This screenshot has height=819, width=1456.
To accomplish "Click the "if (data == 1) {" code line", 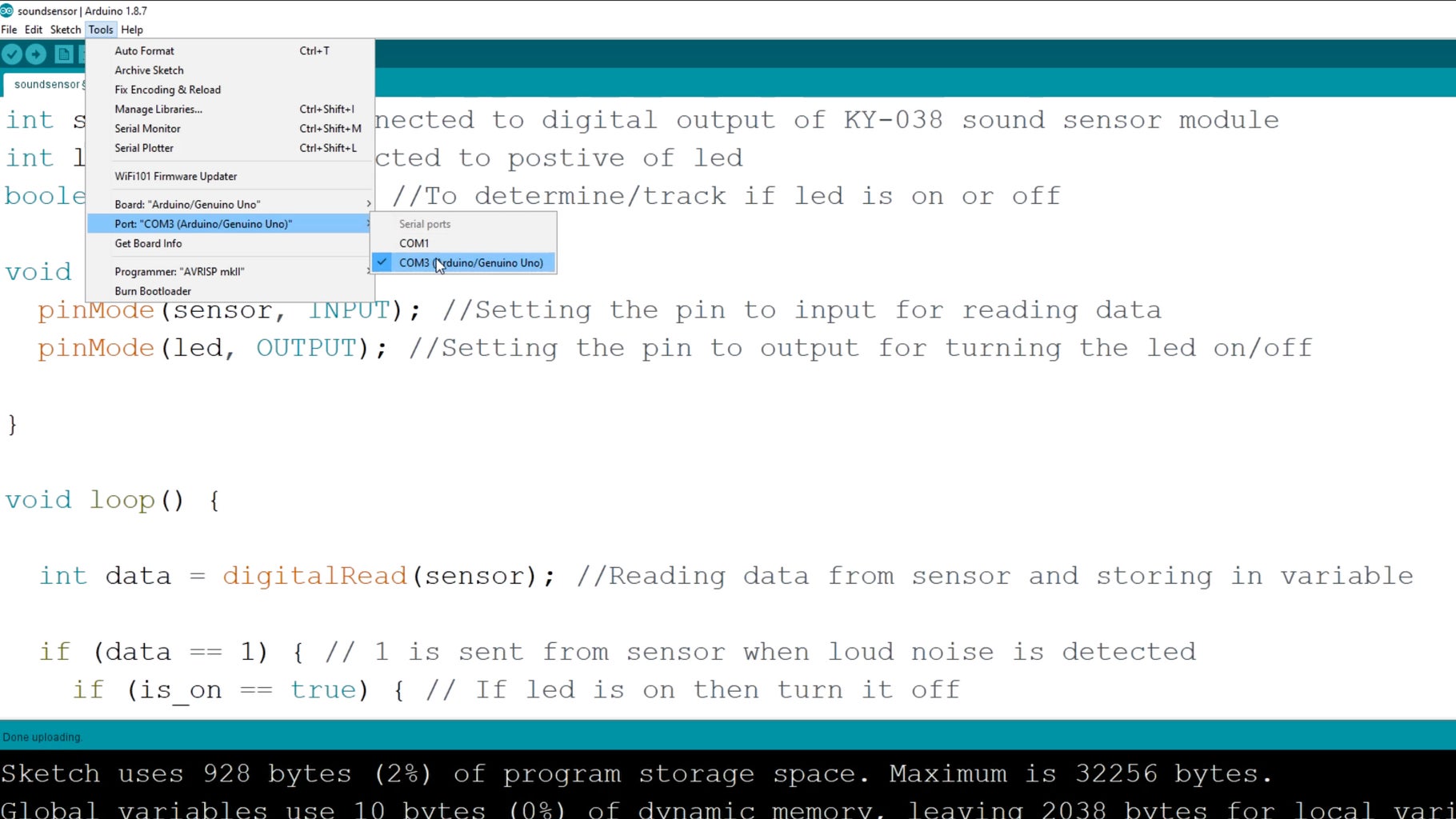I will point(172,652).
